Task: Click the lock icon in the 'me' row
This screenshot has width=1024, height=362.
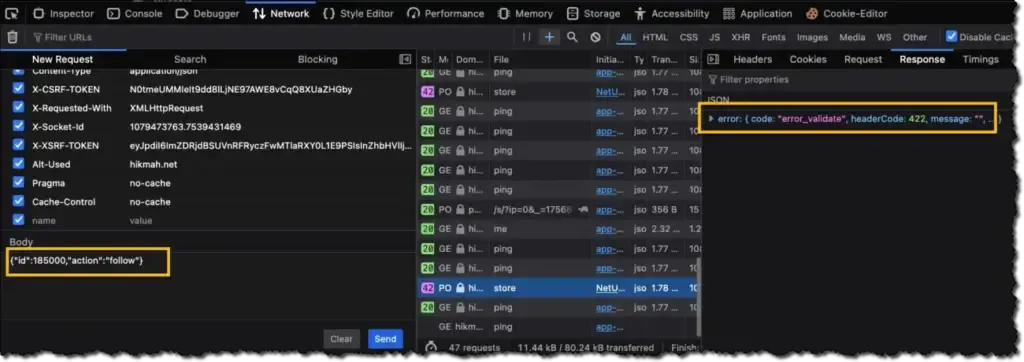Action: coord(460,229)
